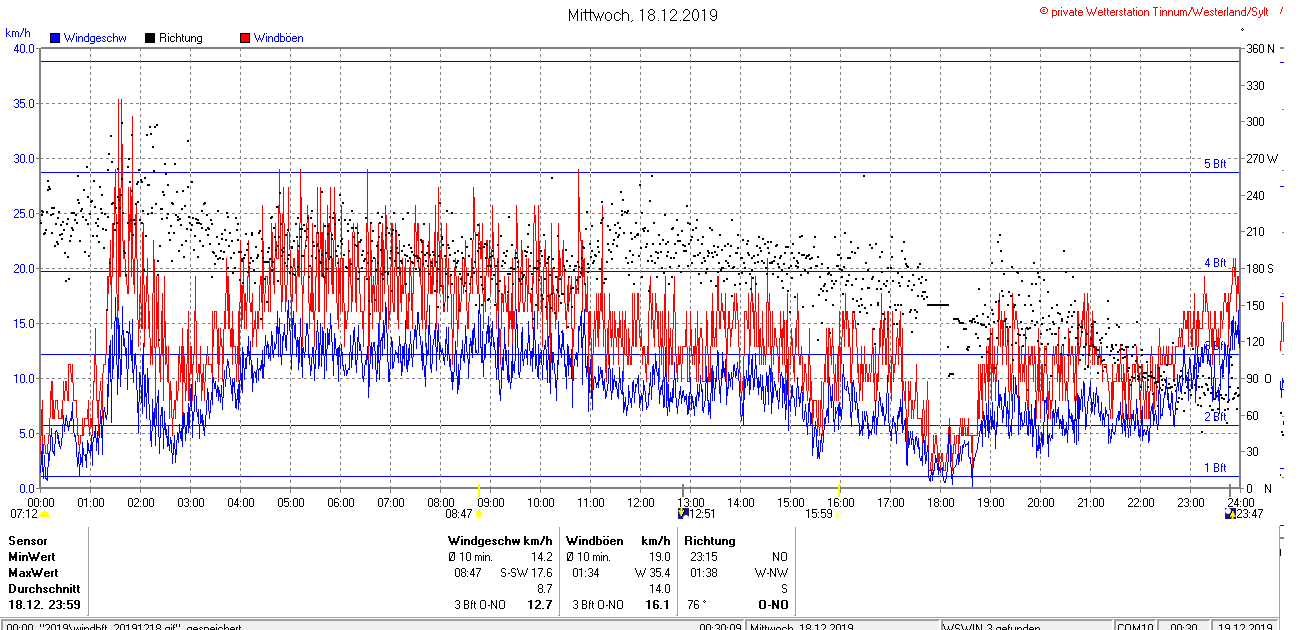This screenshot has width=1310, height=630.
Task: Click the current gust value '16.1'
Action: 658,605
